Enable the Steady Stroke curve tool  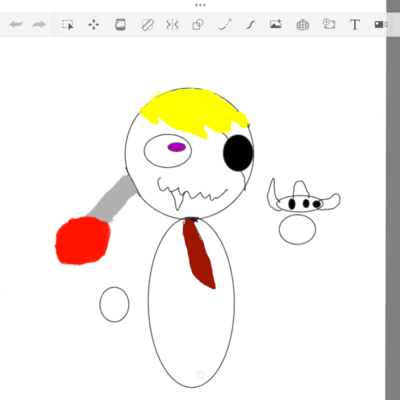coord(251,25)
